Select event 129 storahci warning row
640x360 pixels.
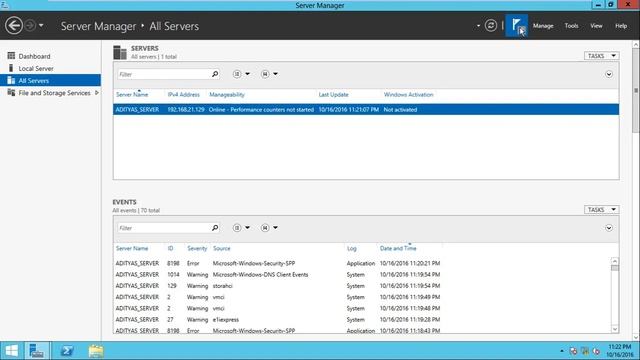tap(362, 286)
